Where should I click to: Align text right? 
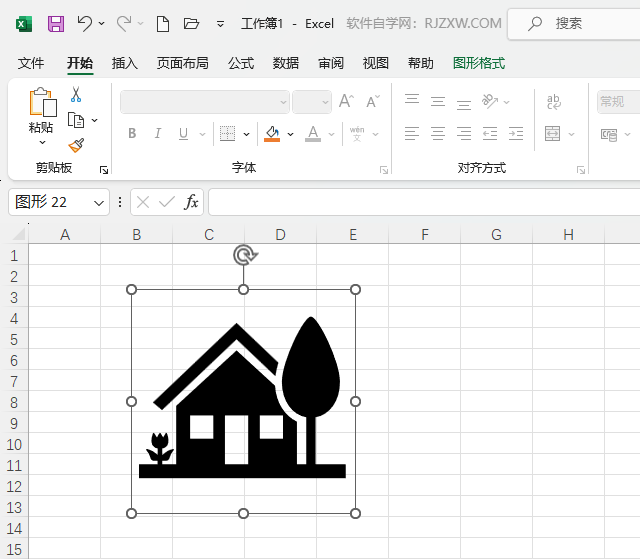pos(464,133)
